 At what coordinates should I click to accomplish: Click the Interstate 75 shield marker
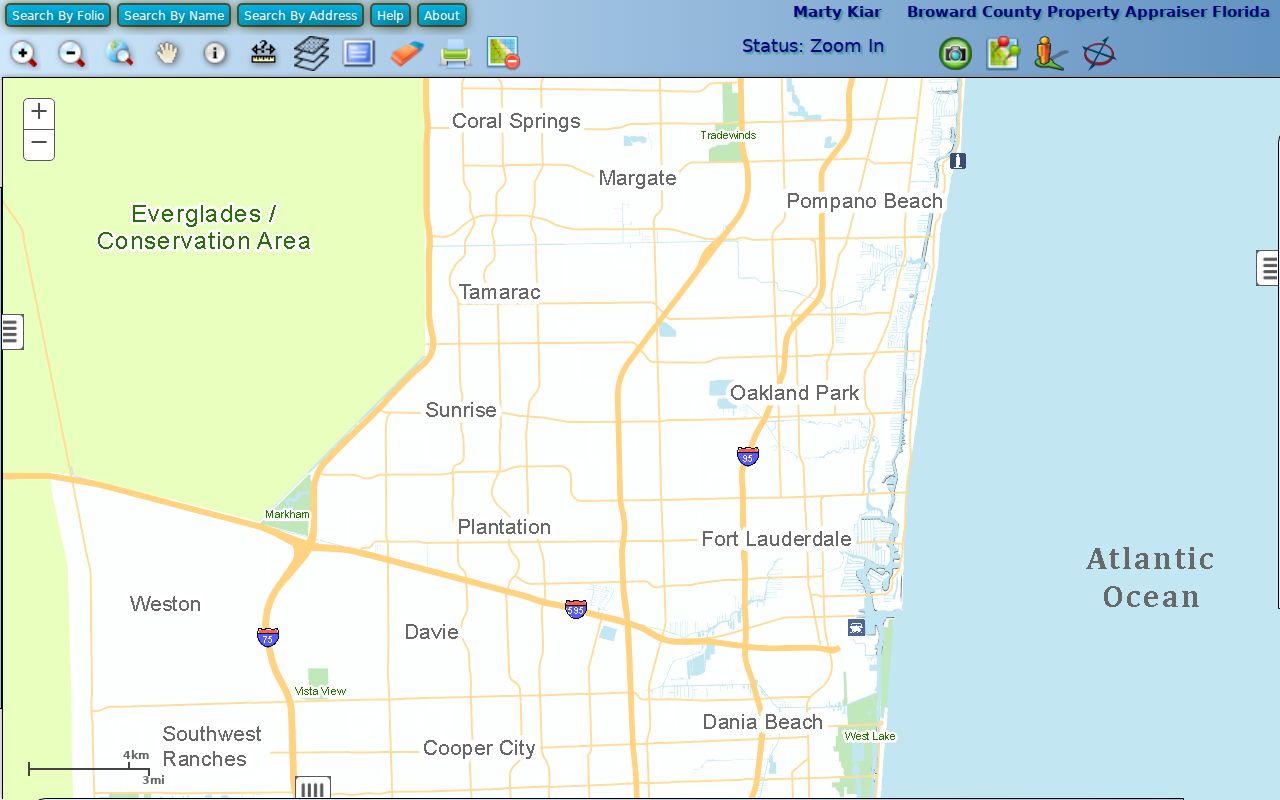coord(267,636)
